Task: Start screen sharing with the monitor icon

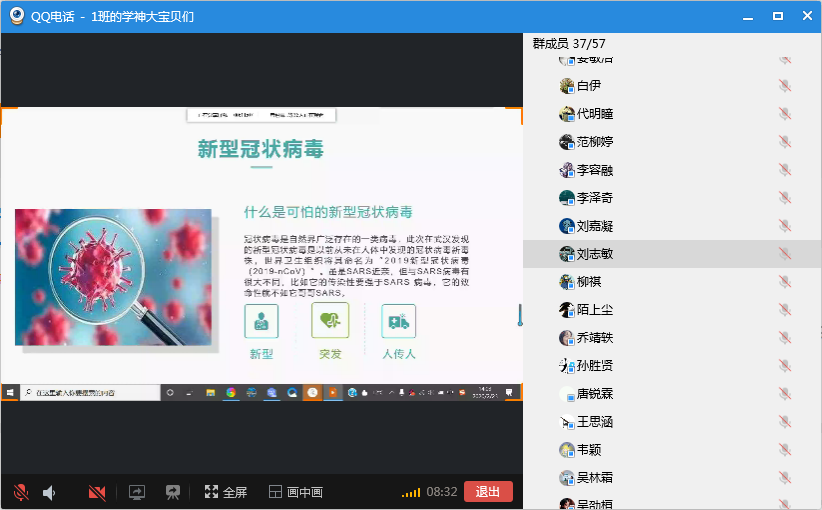Action: point(137,492)
